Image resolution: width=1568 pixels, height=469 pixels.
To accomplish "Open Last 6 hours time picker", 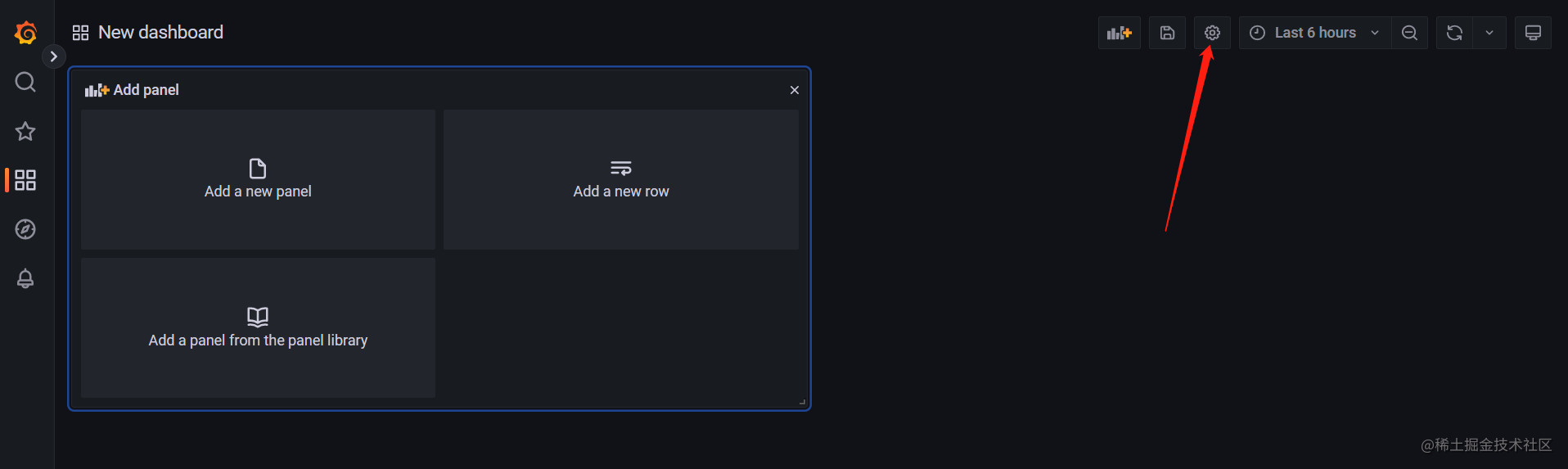I will coord(1315,33).
